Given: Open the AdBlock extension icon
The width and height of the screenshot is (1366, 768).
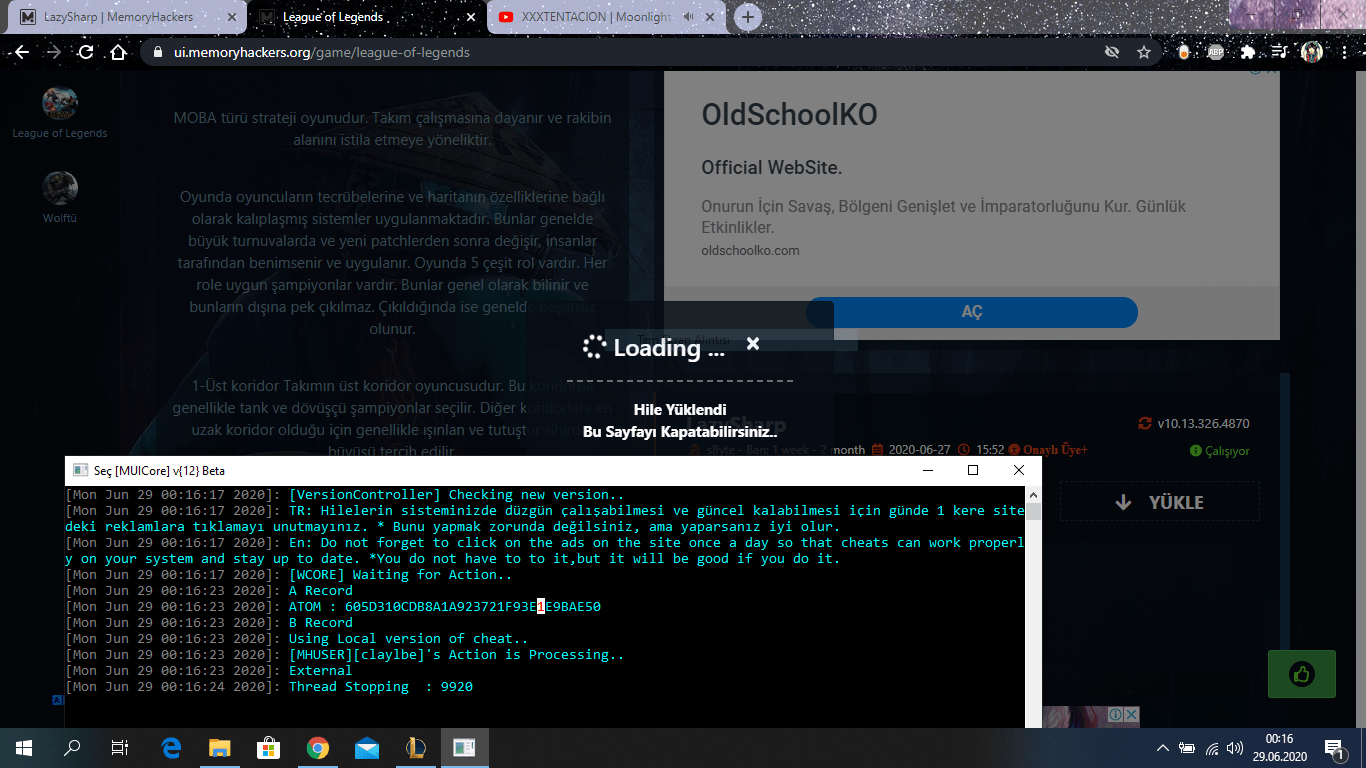Looking at the screenshot, I should coord(1215,52).
